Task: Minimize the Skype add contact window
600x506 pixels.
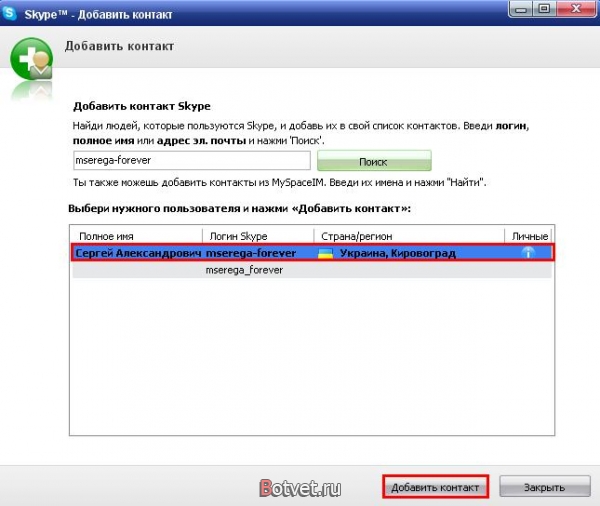Action: (x=520, y=10)
